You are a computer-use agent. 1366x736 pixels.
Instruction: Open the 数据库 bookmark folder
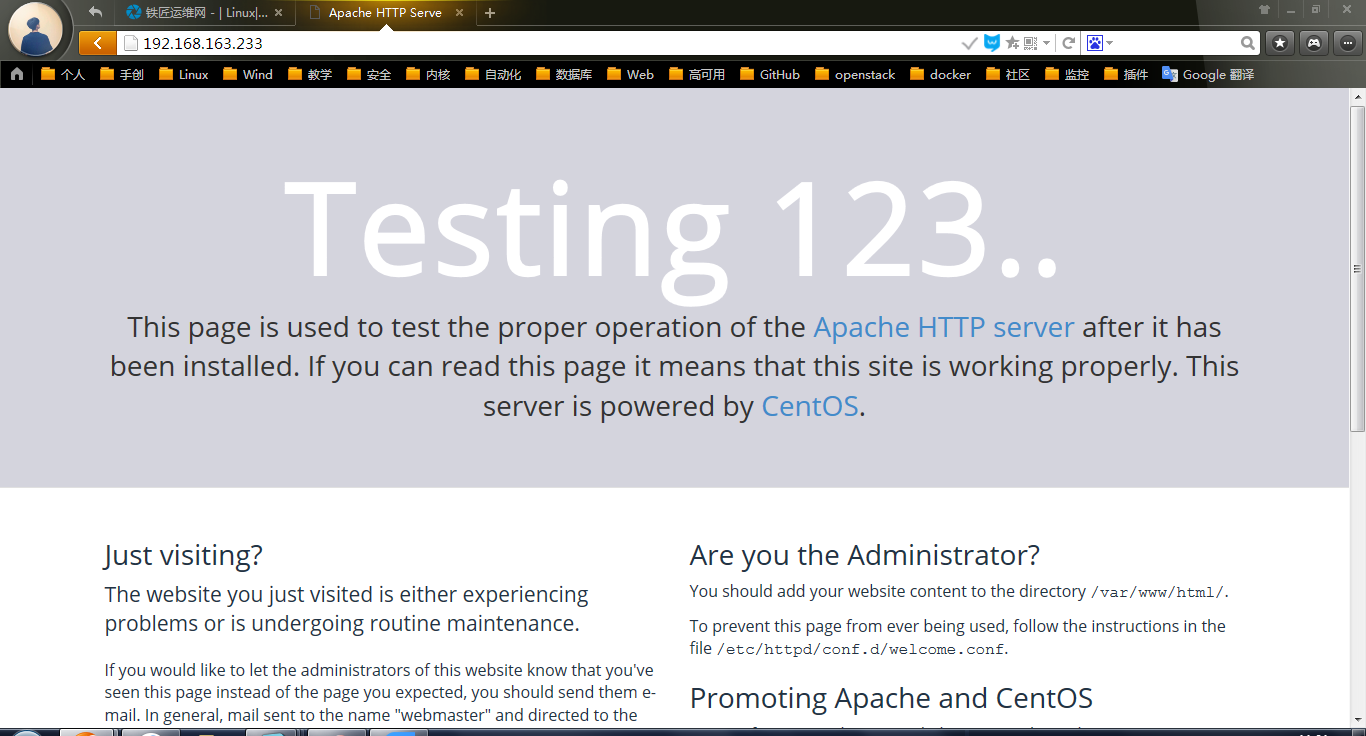click(x=564, y=74)
